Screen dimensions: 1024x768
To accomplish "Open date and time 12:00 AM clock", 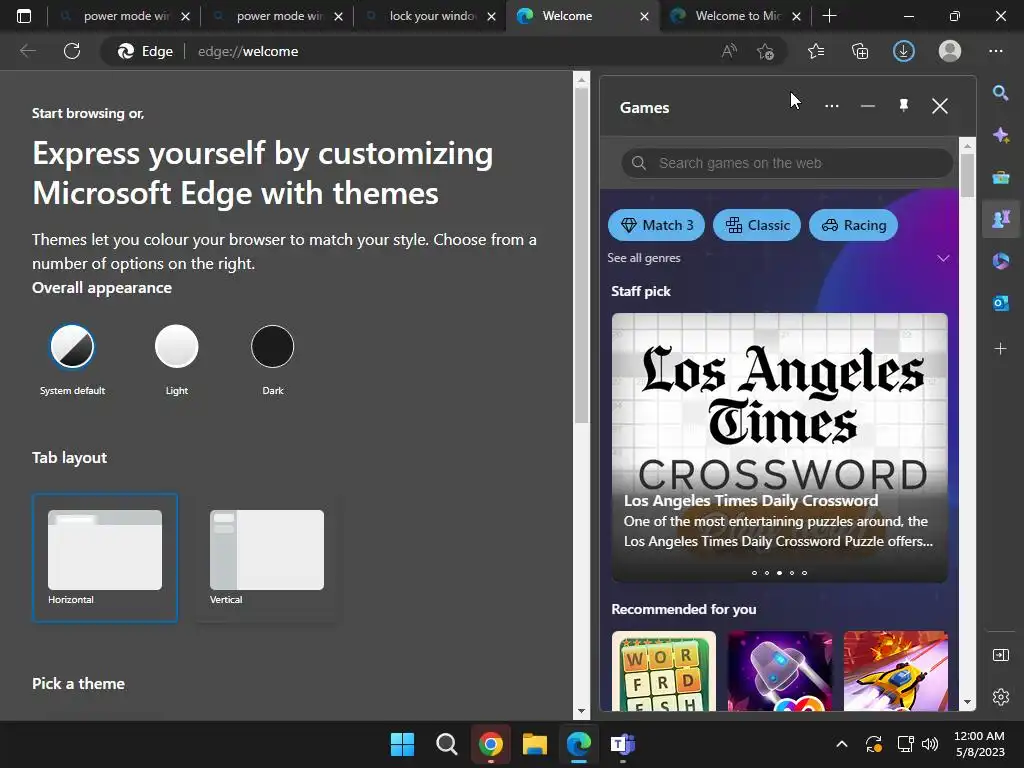I will 980,744.
